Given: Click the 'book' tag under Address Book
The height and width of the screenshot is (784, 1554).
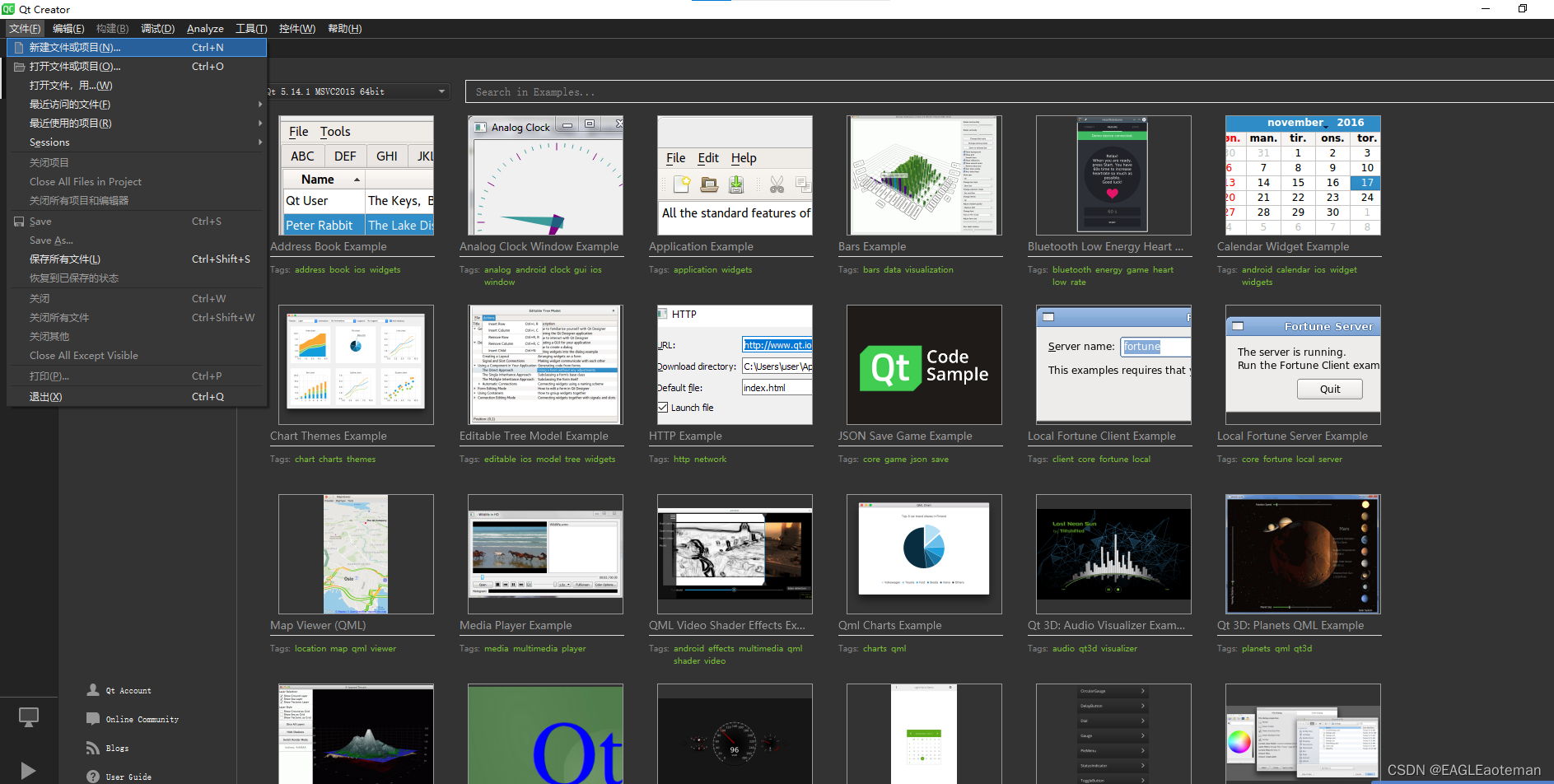Looking at the screenshot, I should [340, 270].
